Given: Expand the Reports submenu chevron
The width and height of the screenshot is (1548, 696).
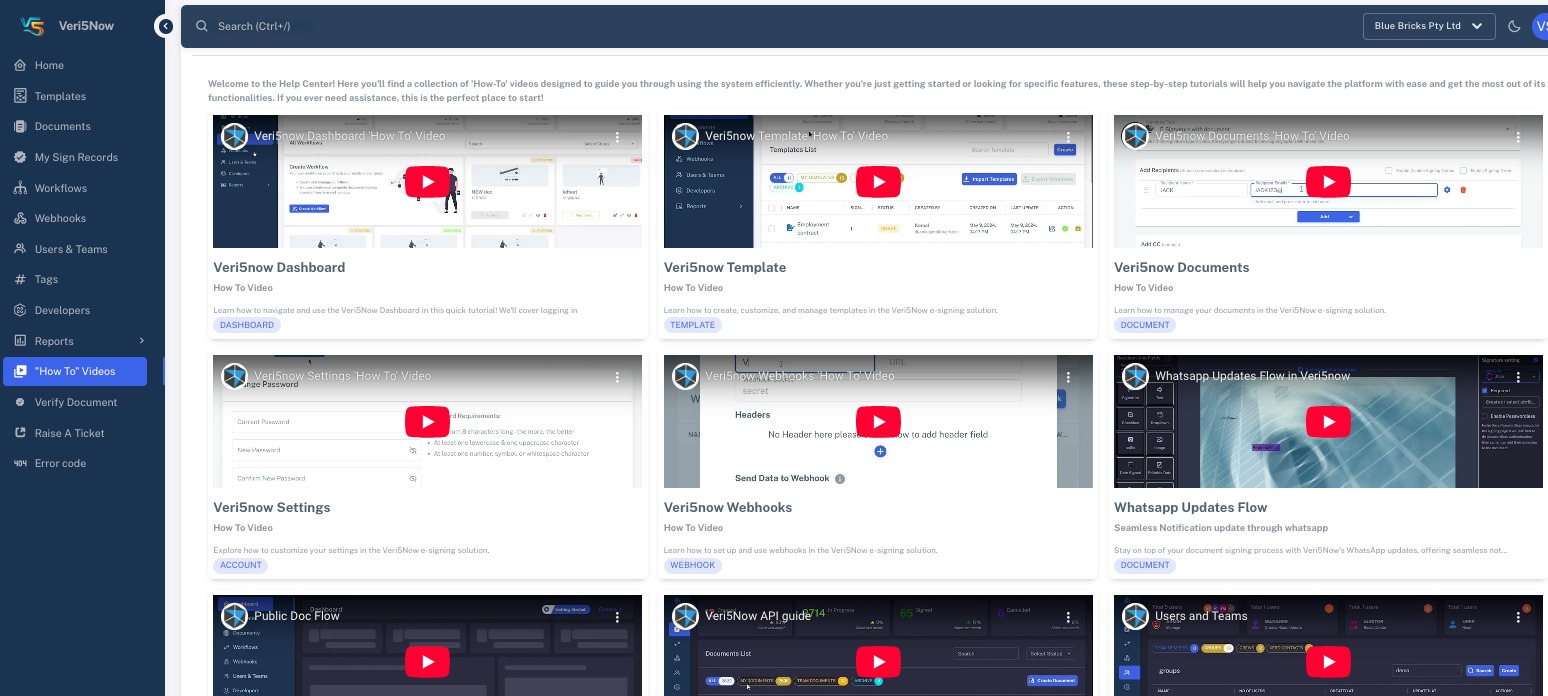Looking at the screenshot, I should click(x=142, y=341).
